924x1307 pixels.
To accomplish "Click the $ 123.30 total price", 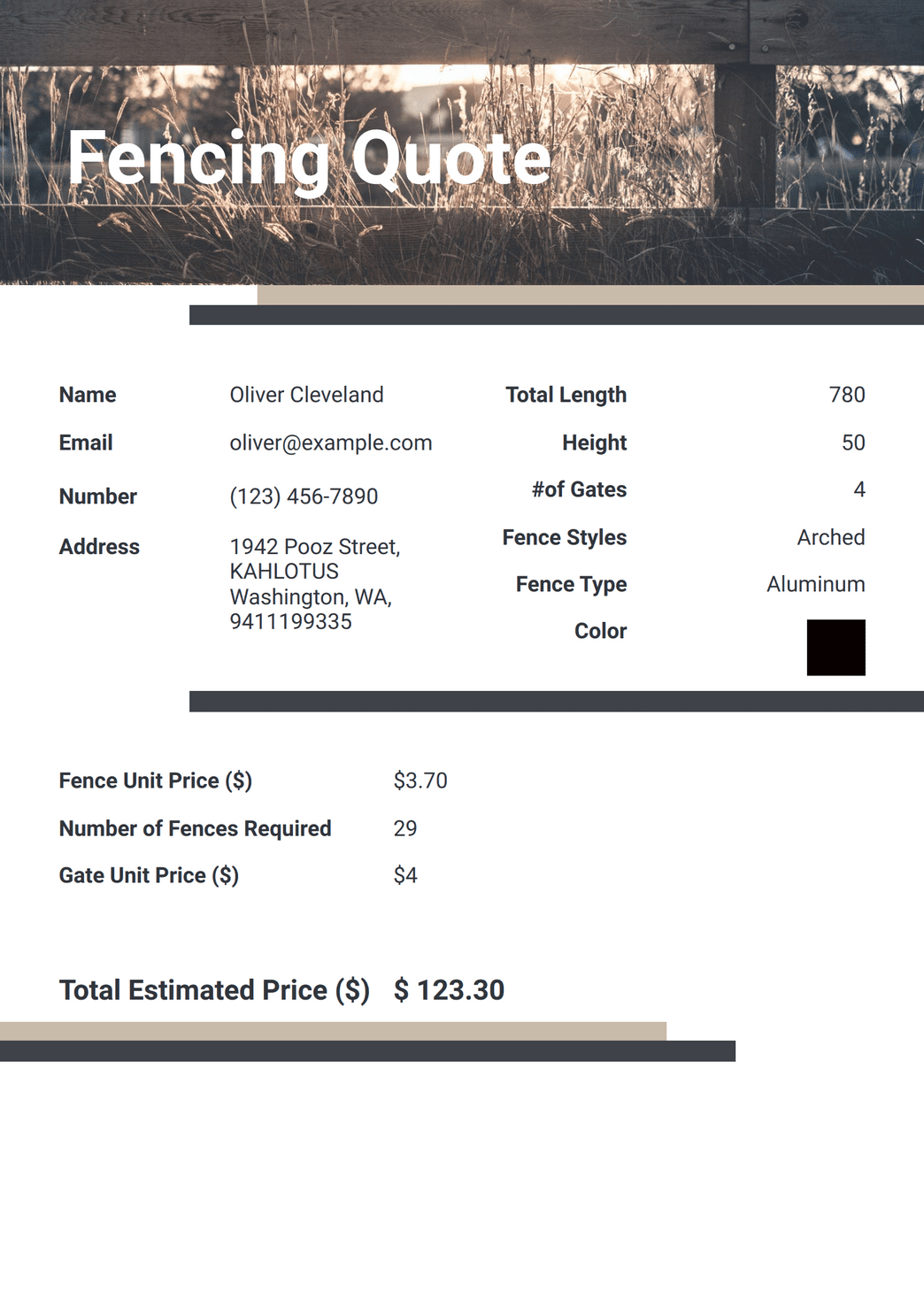I will (x=449, y=989).
